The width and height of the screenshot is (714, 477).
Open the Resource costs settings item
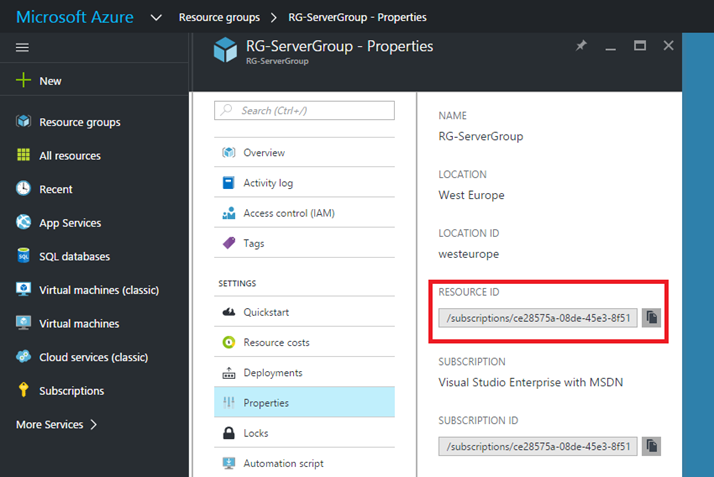[304, 342]
